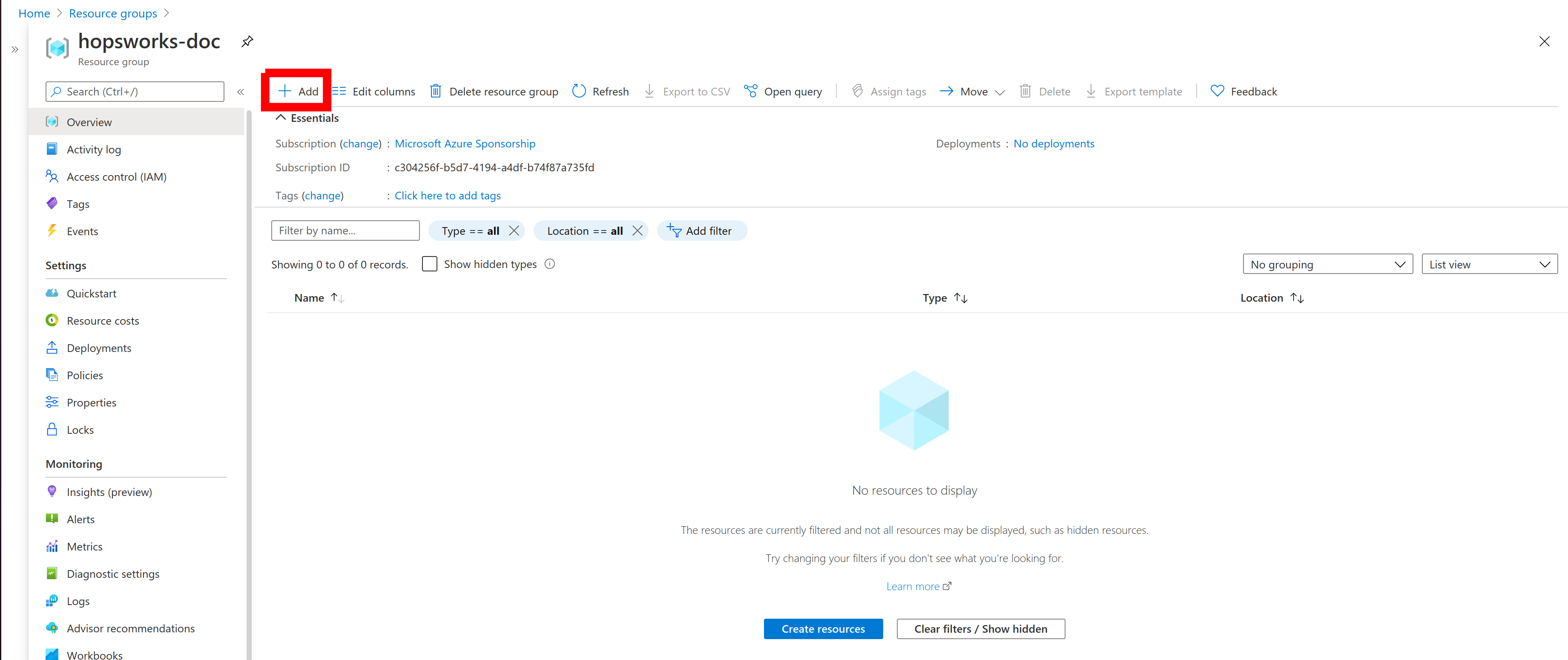The width and height of the screenshot is (1568, 660).
Task: Collapse the sidebar with the double chevron
Action: [x=241, y=92]
